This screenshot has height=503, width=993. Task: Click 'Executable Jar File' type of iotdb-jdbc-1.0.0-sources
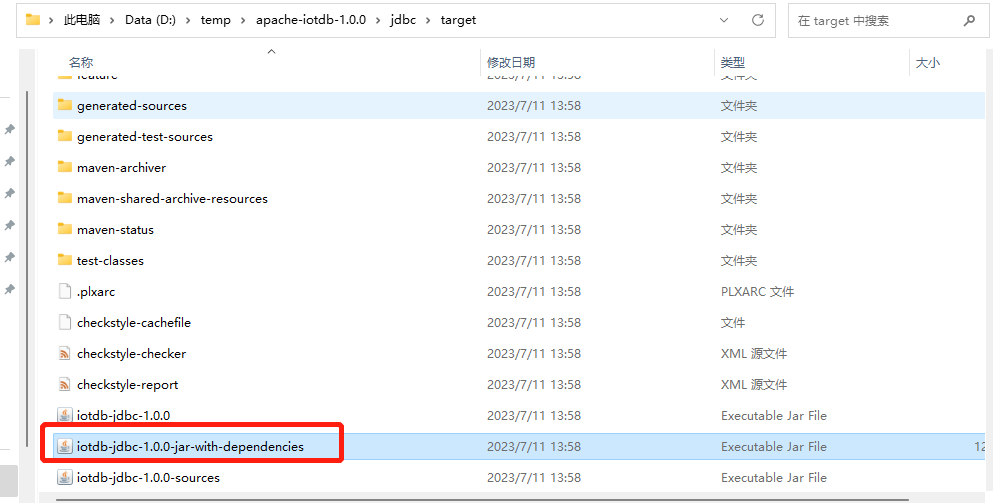pos(774,478)
